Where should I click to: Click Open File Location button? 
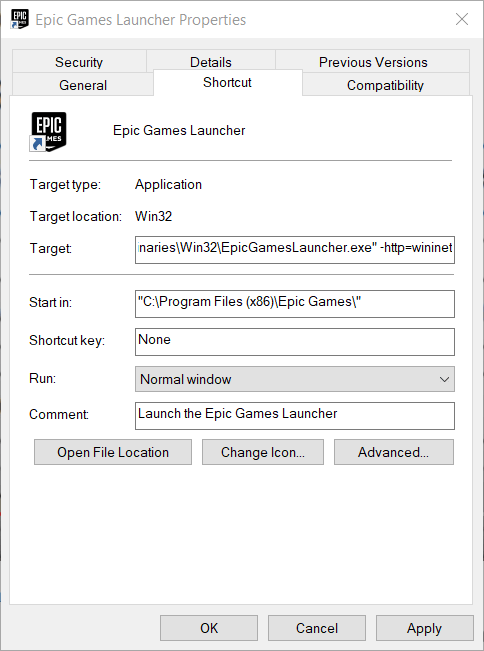point(113,452)
